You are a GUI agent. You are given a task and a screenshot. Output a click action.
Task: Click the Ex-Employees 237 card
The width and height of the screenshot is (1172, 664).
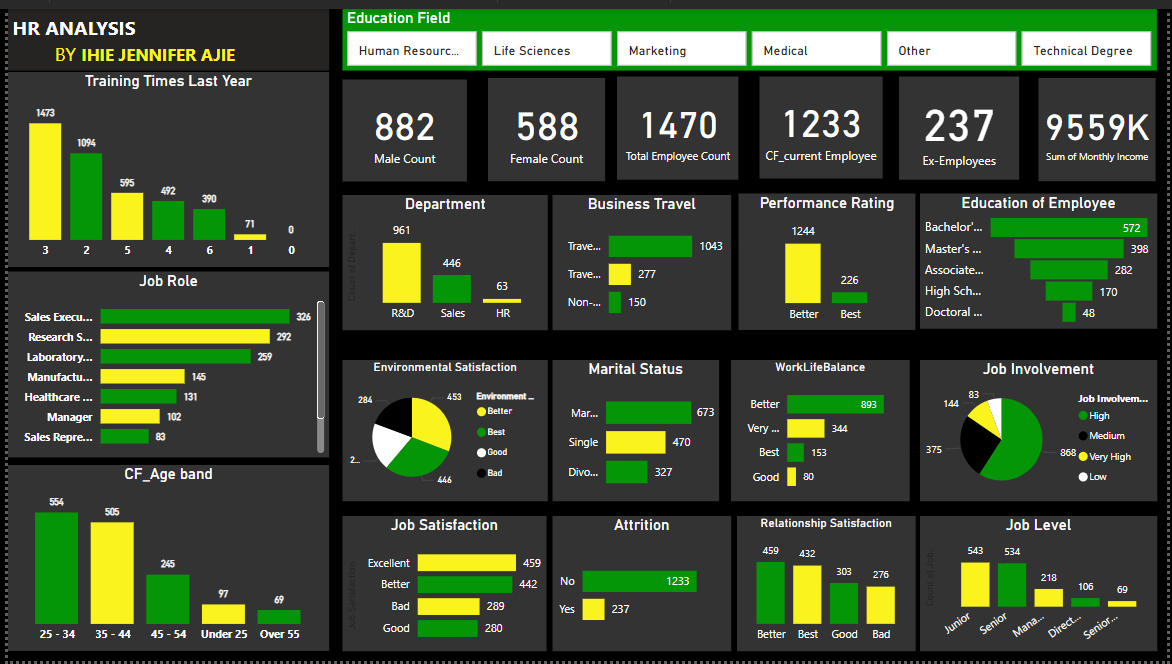(959, 130)
